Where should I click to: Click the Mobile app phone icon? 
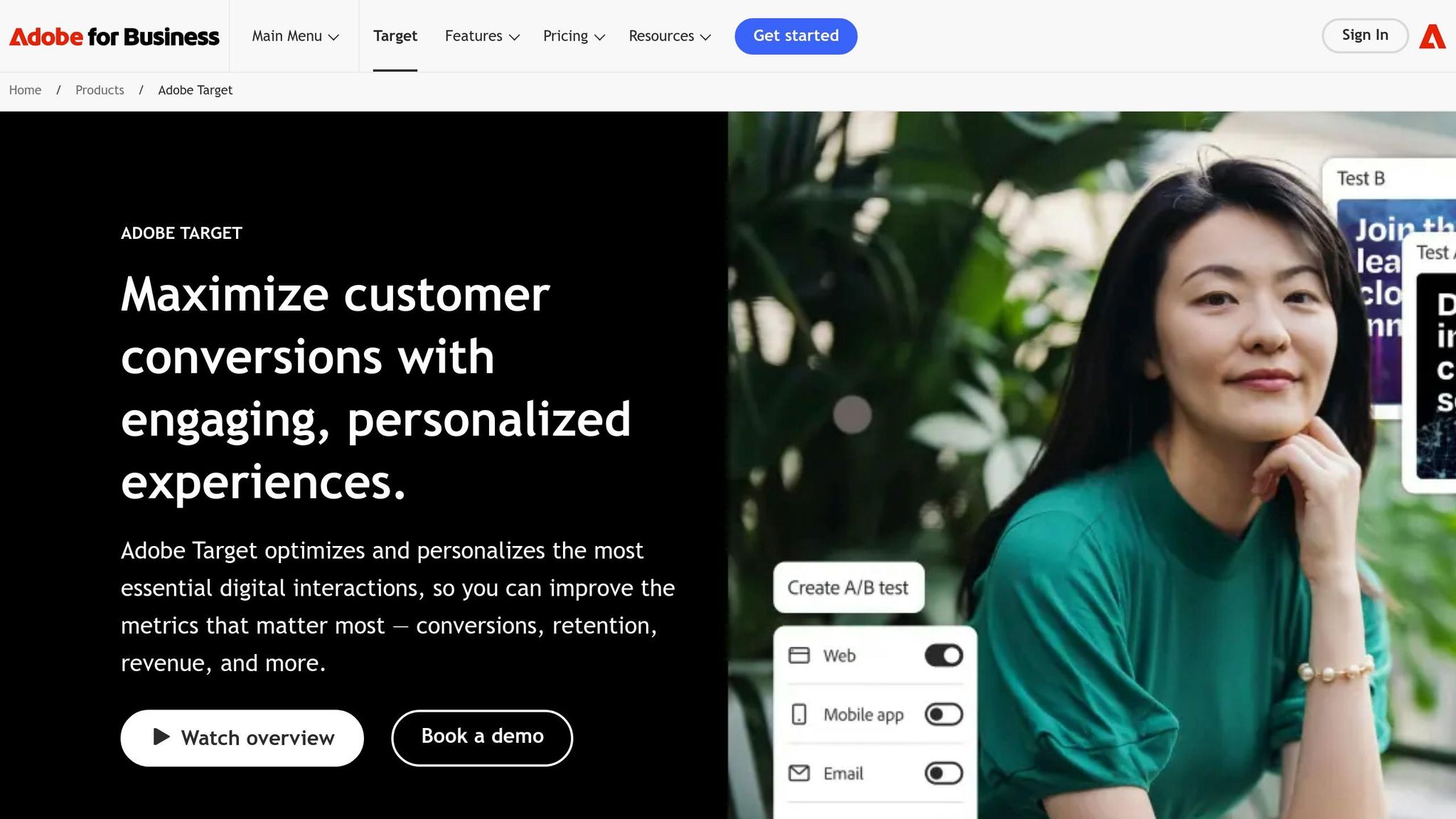click(799, 714)
